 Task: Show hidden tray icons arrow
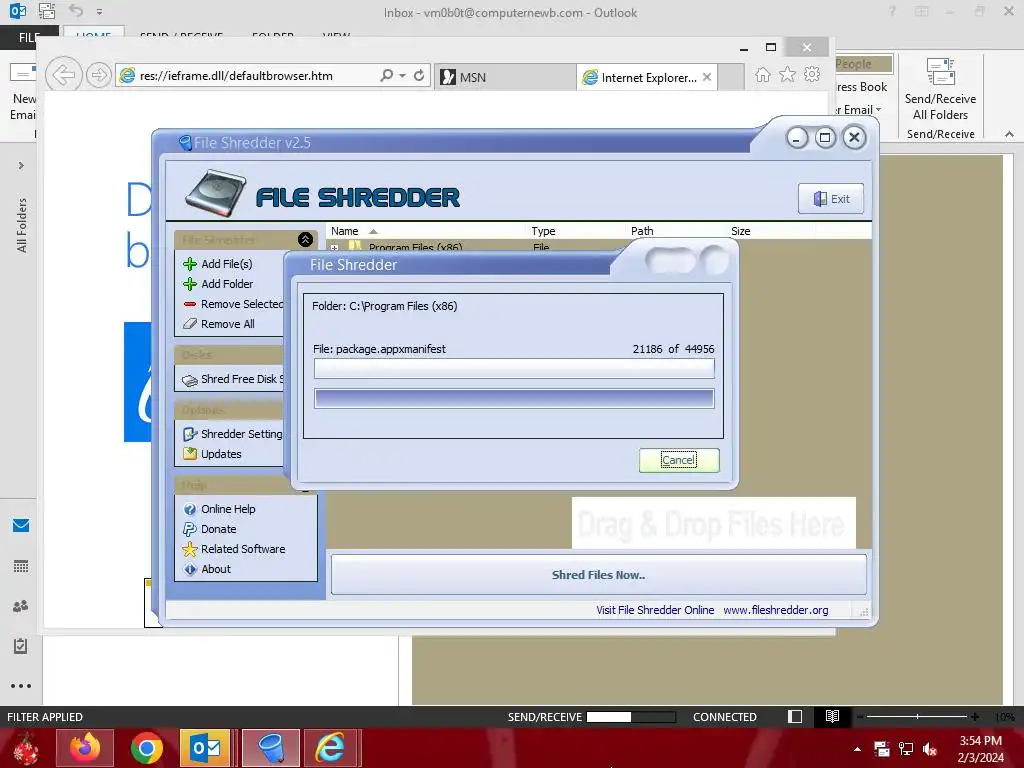[x=857, y=749]
